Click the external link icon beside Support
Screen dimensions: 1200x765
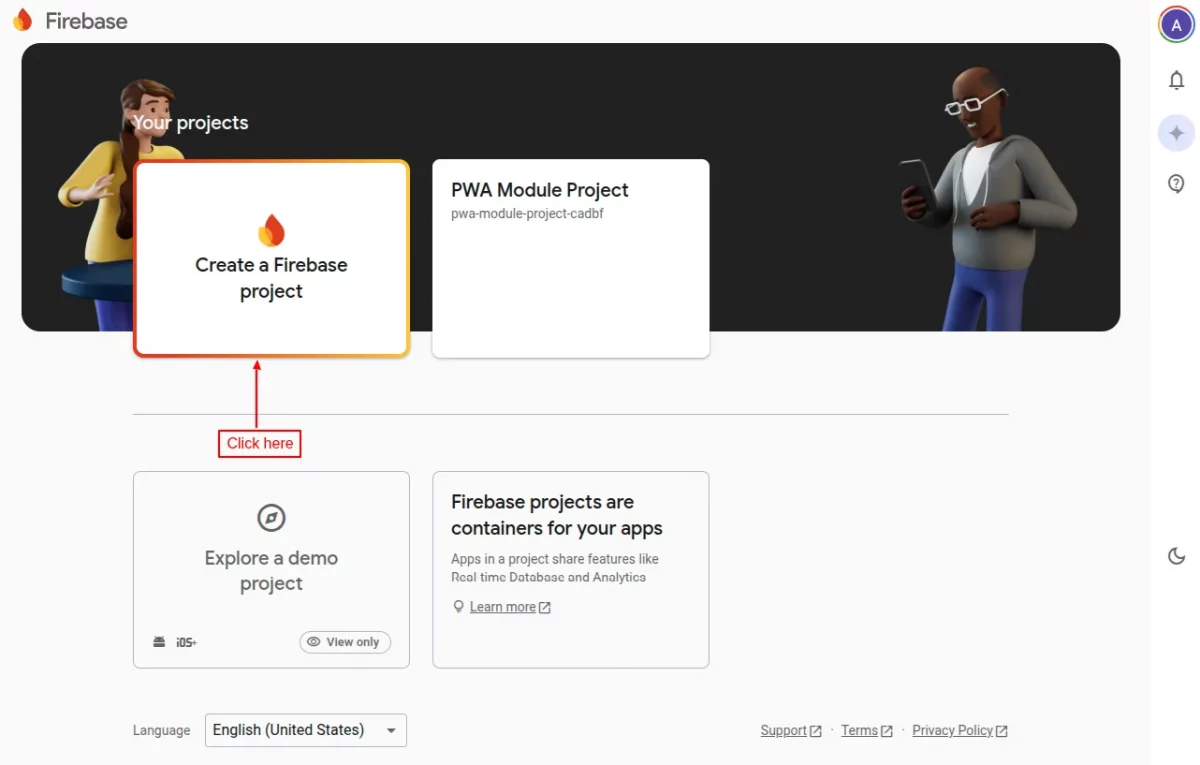click(816, 731)
